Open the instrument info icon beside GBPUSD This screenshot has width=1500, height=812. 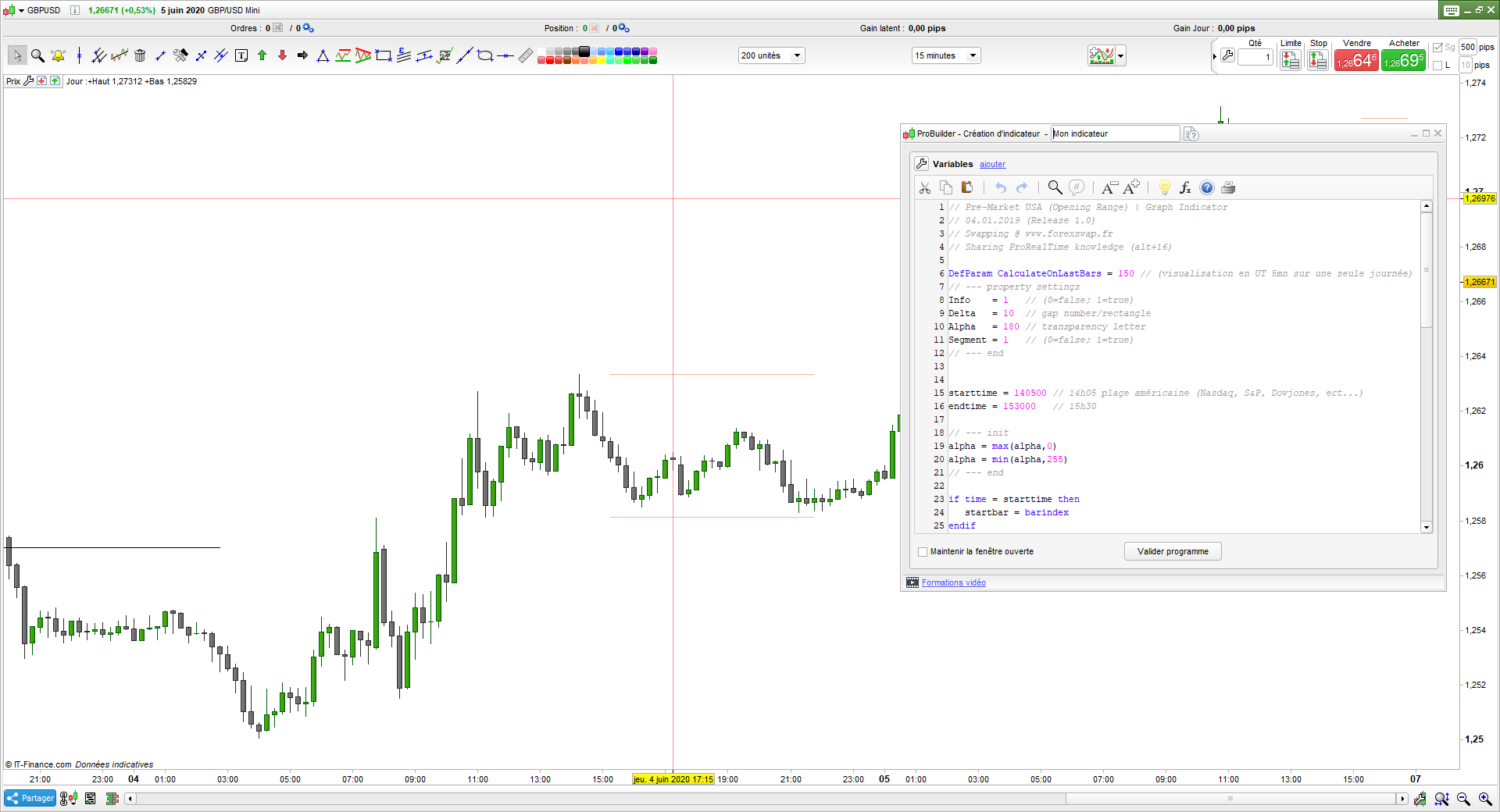pyautogui.click(x=75, y=10)
